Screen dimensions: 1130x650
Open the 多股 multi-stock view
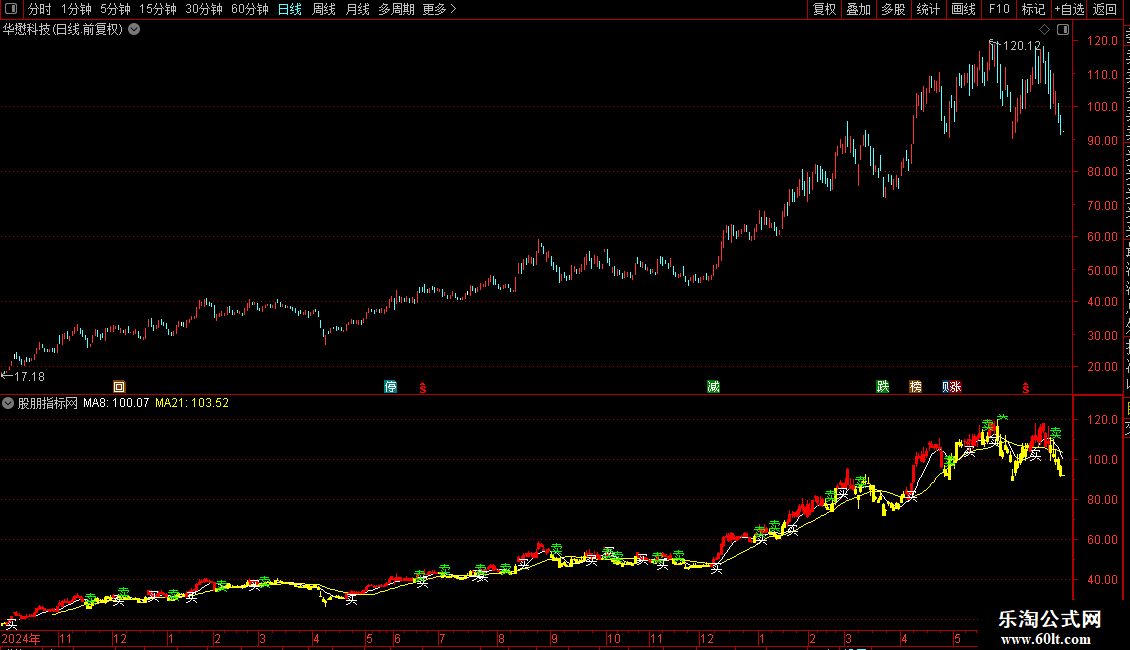point(893,9)
